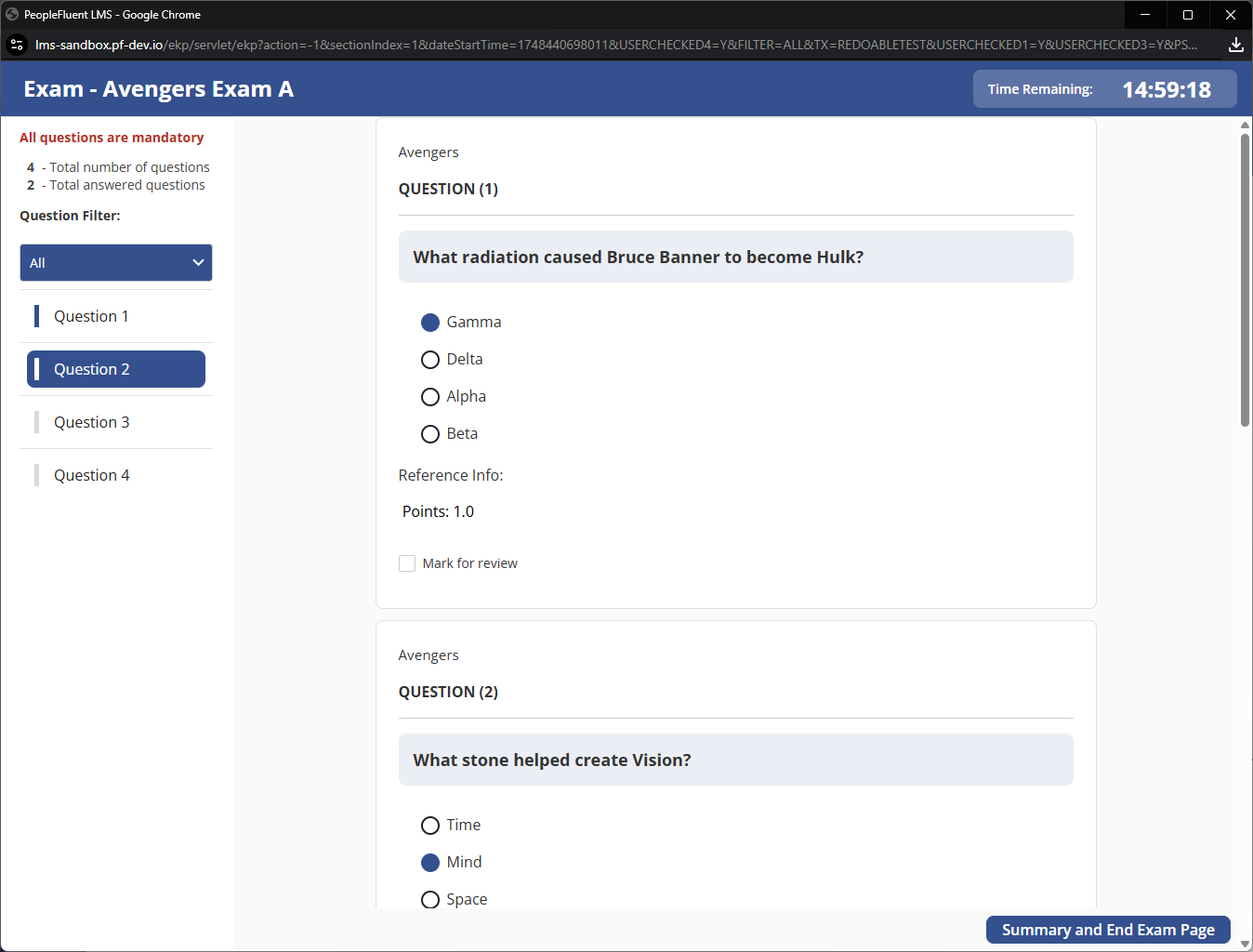Pick the Space stone option
This screenshot has width=1253, height=952.
pos(430,900)
